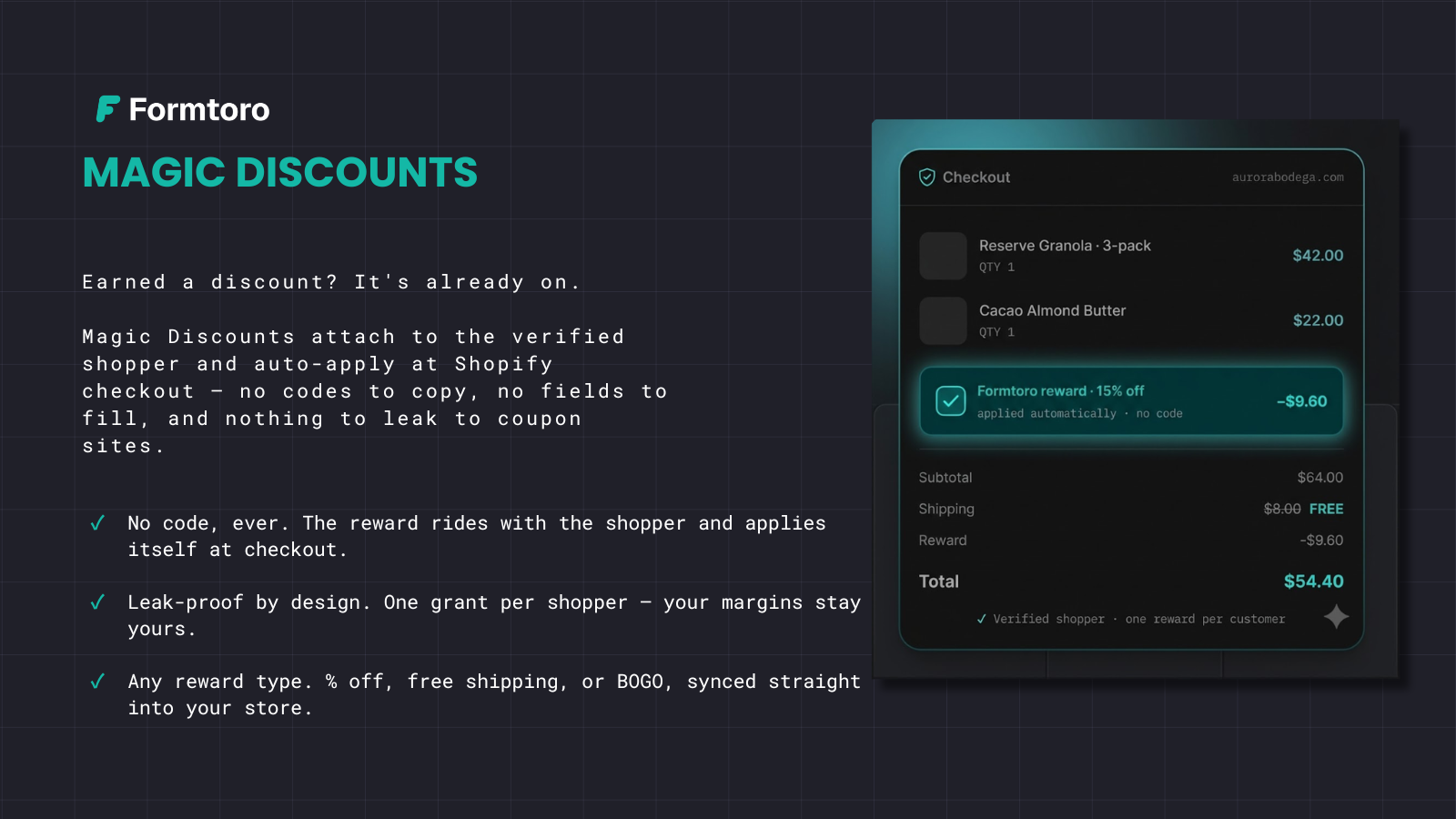
Task: Click the "$64.00" subtotal amount
Action: point(1320,478)
